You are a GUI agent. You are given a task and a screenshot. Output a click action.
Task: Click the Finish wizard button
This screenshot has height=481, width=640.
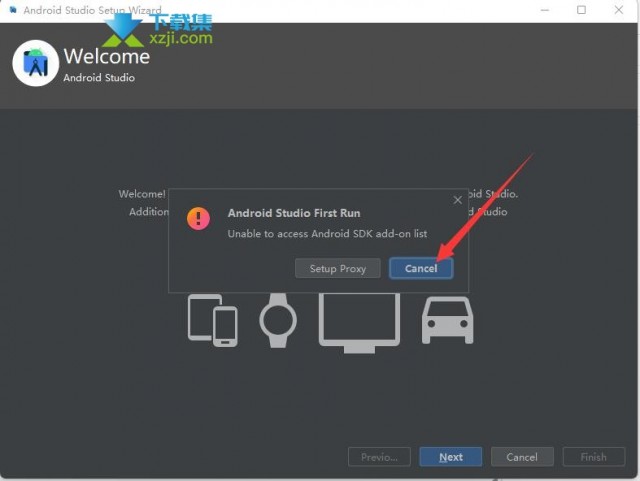[593, 457]
